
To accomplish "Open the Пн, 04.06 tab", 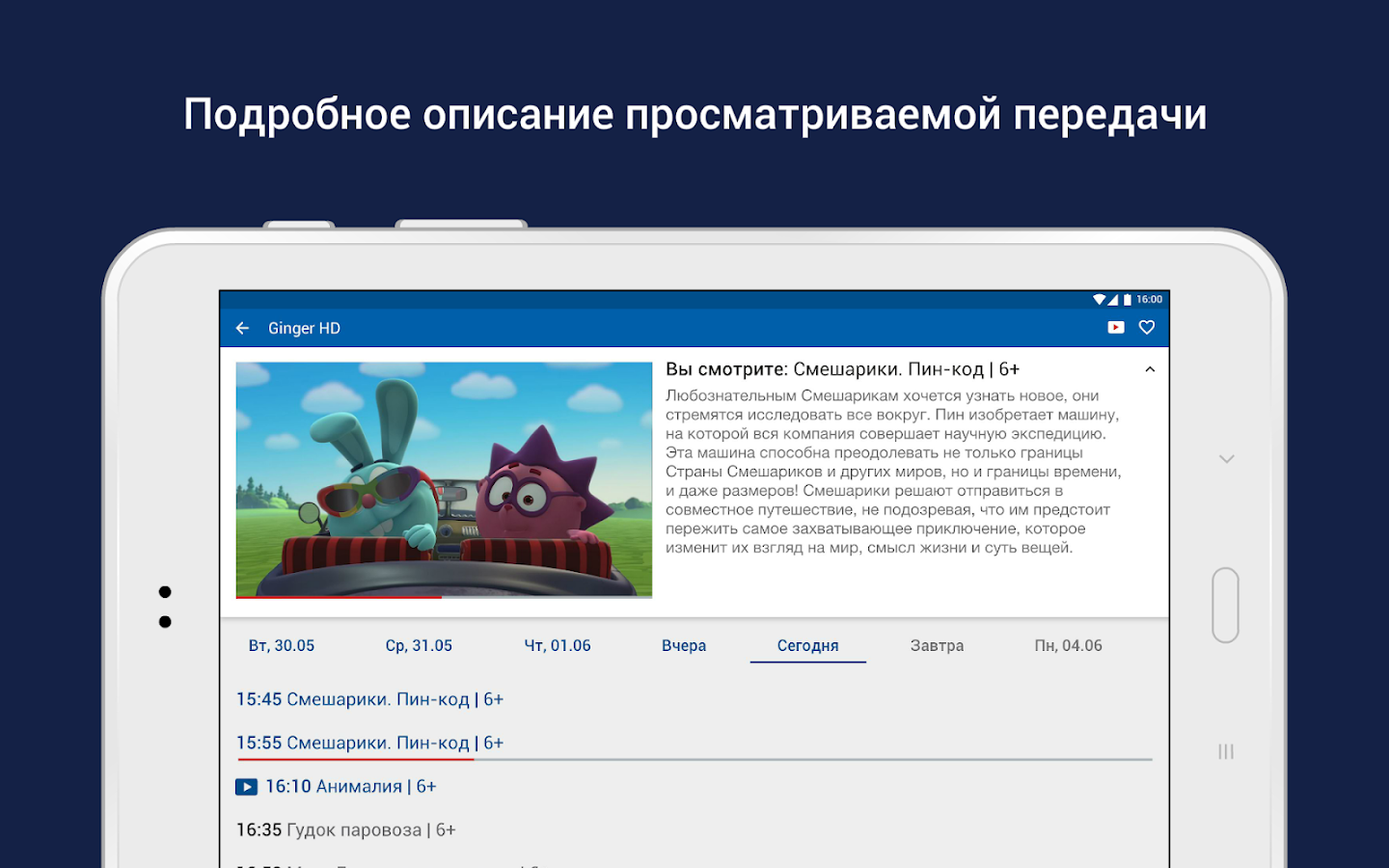I will 1069,645.
